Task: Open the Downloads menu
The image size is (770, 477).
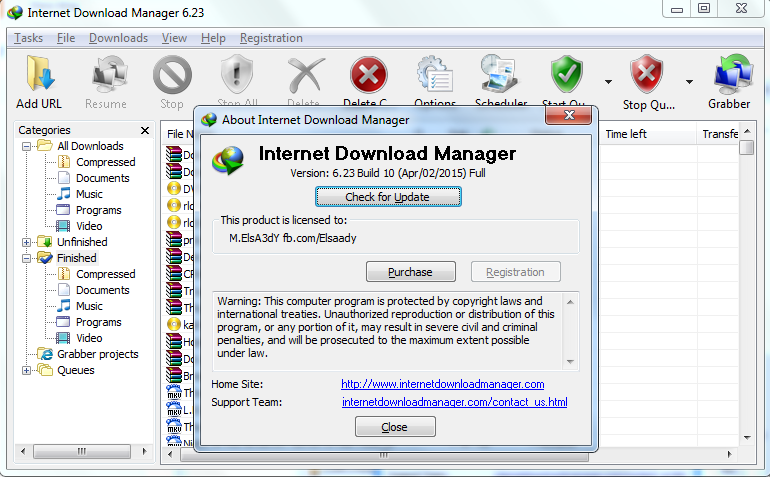Action: [x=118, y=38]
